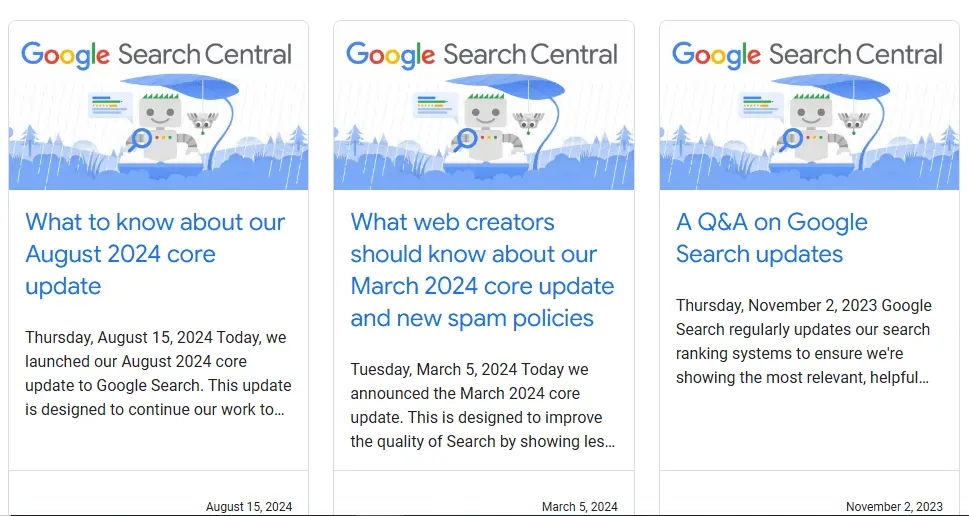Click the excerpt starting "Thursday, November 2, 2023 Google"
969x516 pixels.
tap(804, 341)
